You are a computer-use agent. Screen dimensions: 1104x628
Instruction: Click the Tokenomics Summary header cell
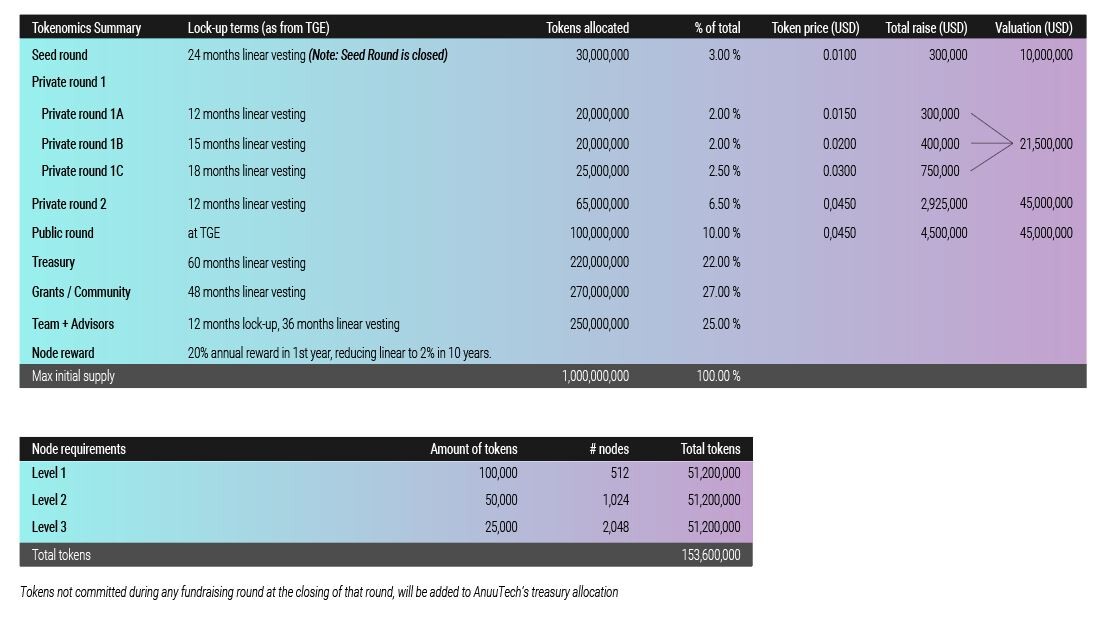pos(86,28)
